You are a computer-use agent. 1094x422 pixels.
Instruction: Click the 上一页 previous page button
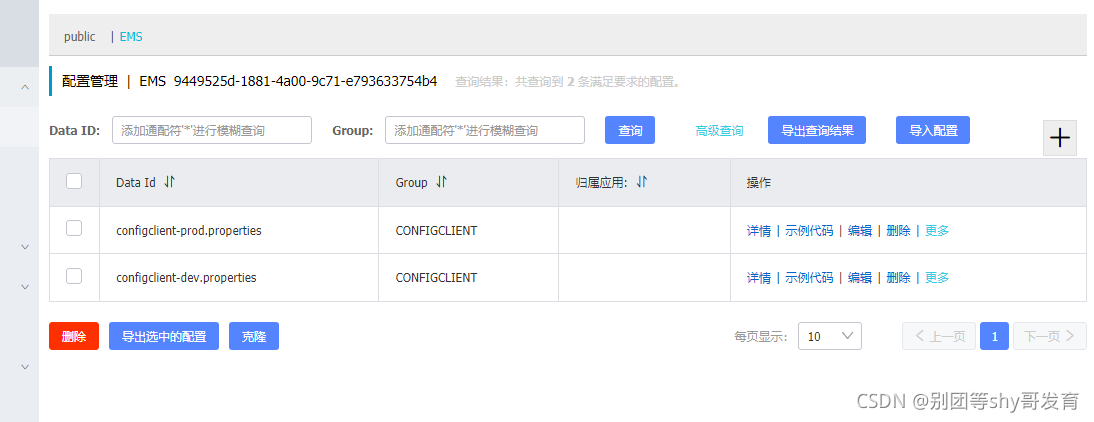pos(939,336)
